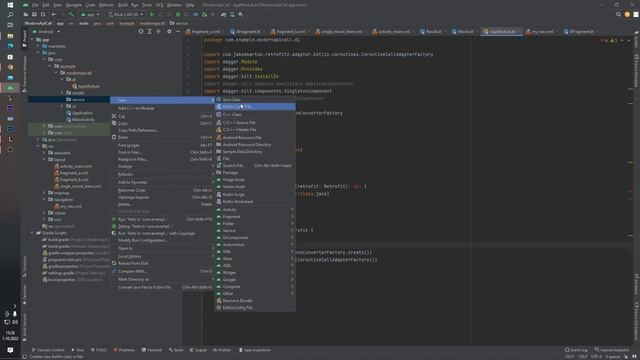640x360 pixels.
Task: Switch to the my_nav.xml editor tab
Action: click(542, 31)
